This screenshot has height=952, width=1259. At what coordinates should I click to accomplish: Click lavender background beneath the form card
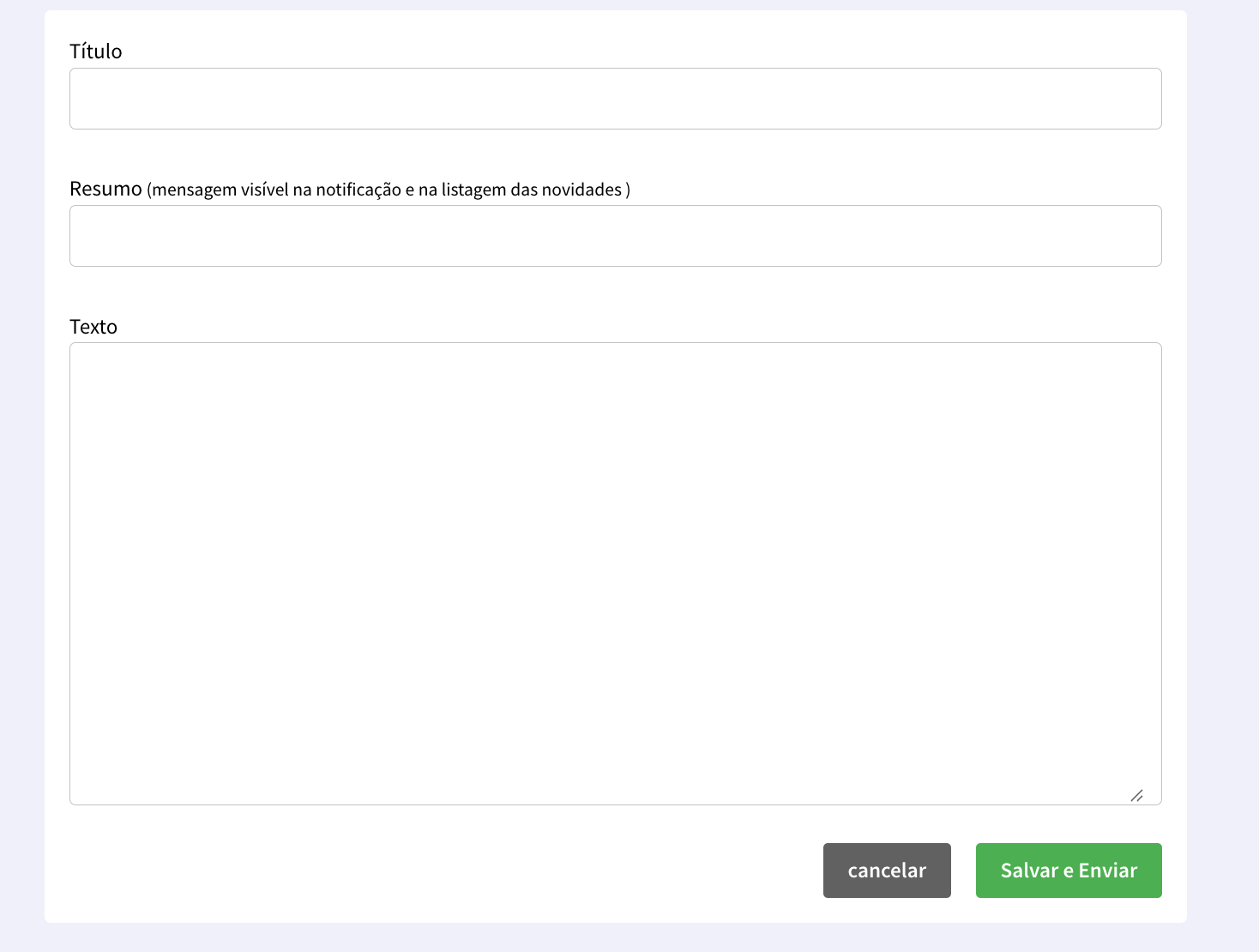tap(615, 938)
